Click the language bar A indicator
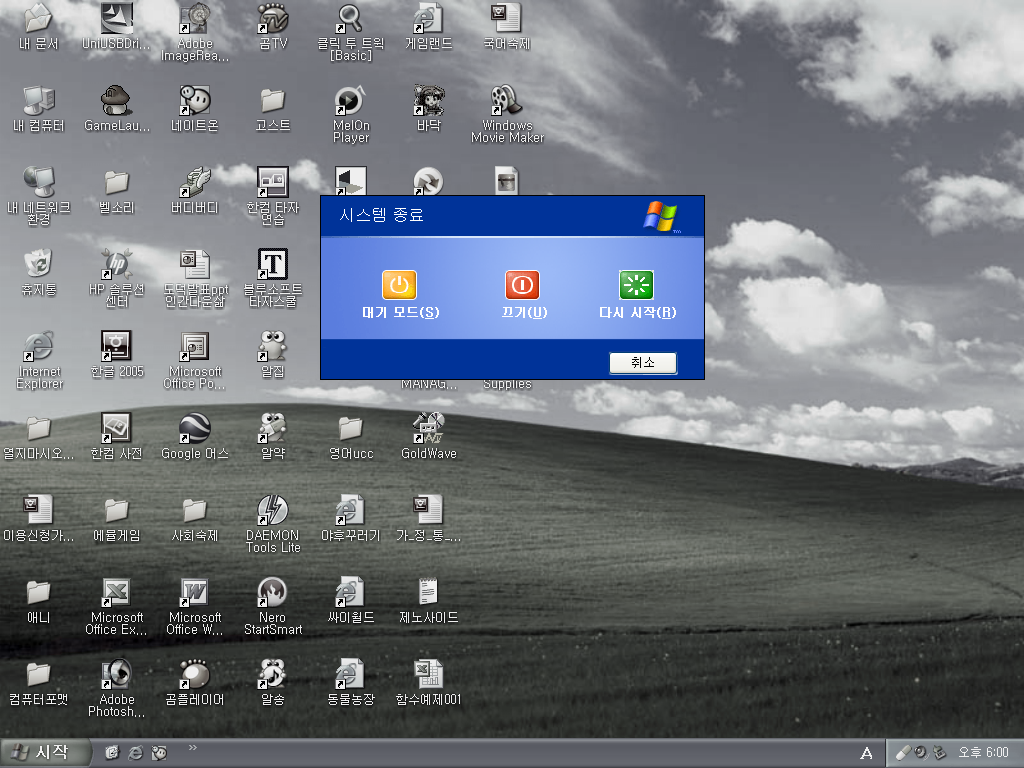 click(866, 754)
